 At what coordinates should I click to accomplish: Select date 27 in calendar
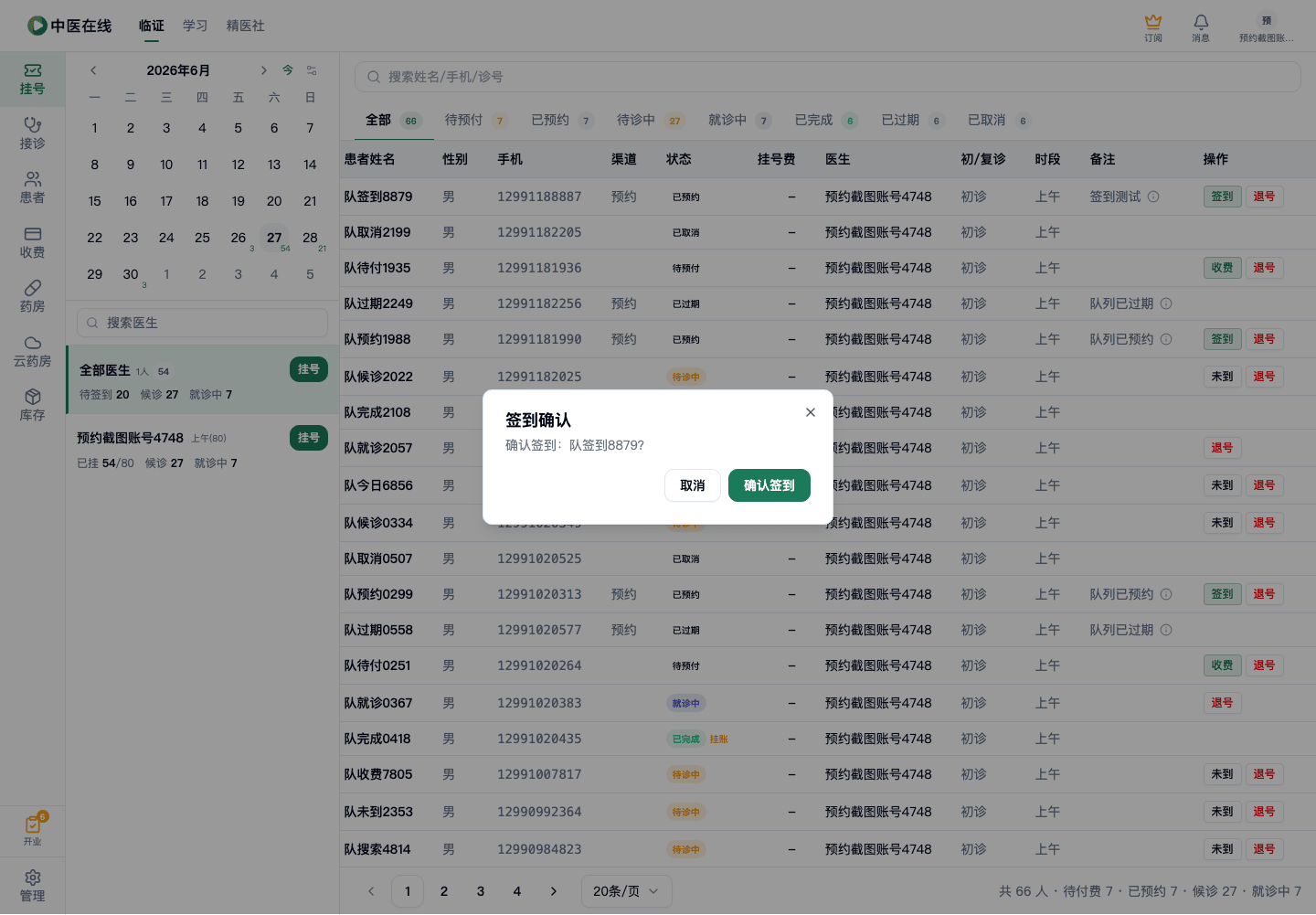(274, 238)
